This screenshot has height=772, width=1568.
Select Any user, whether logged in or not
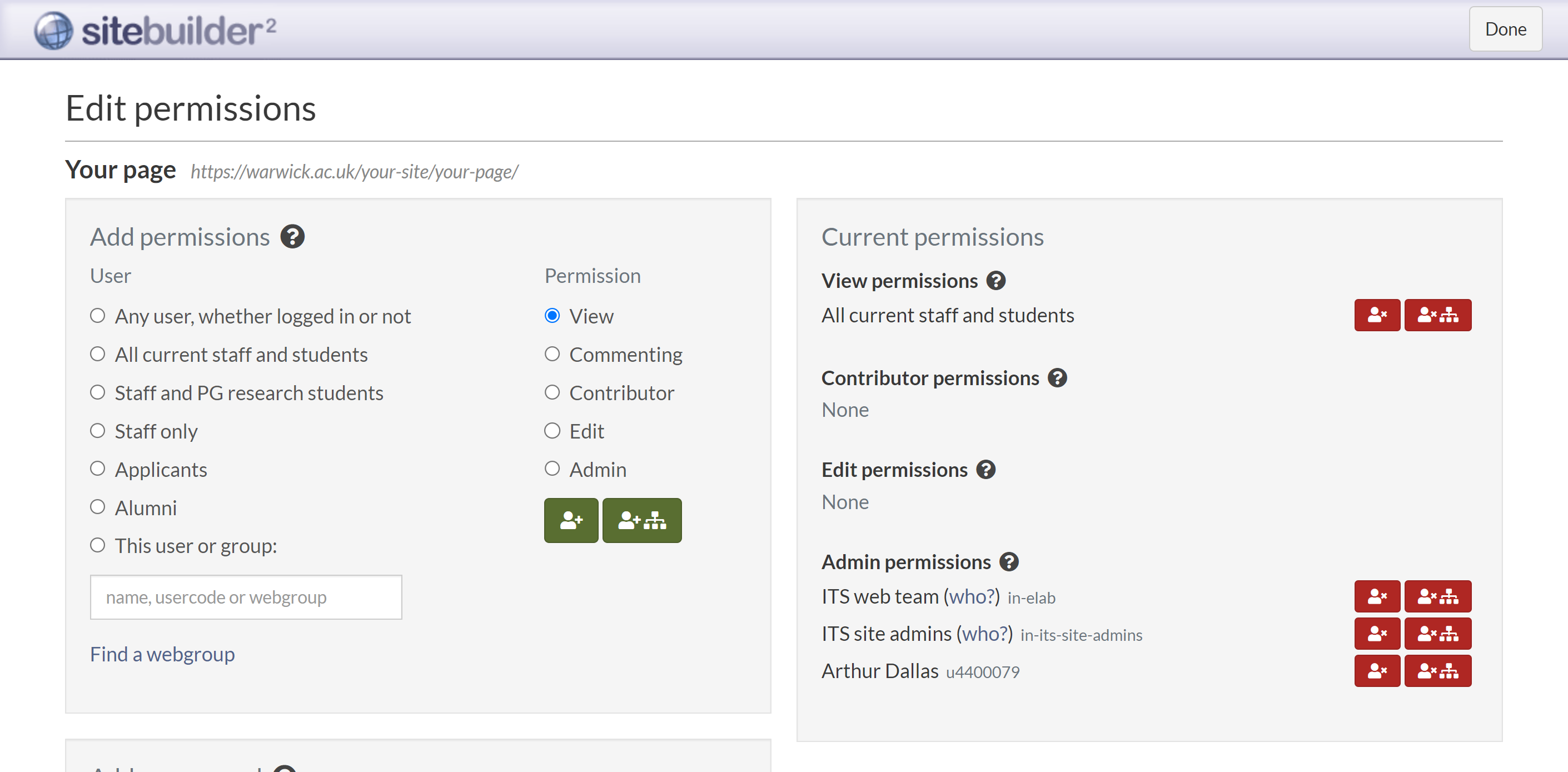97,315
